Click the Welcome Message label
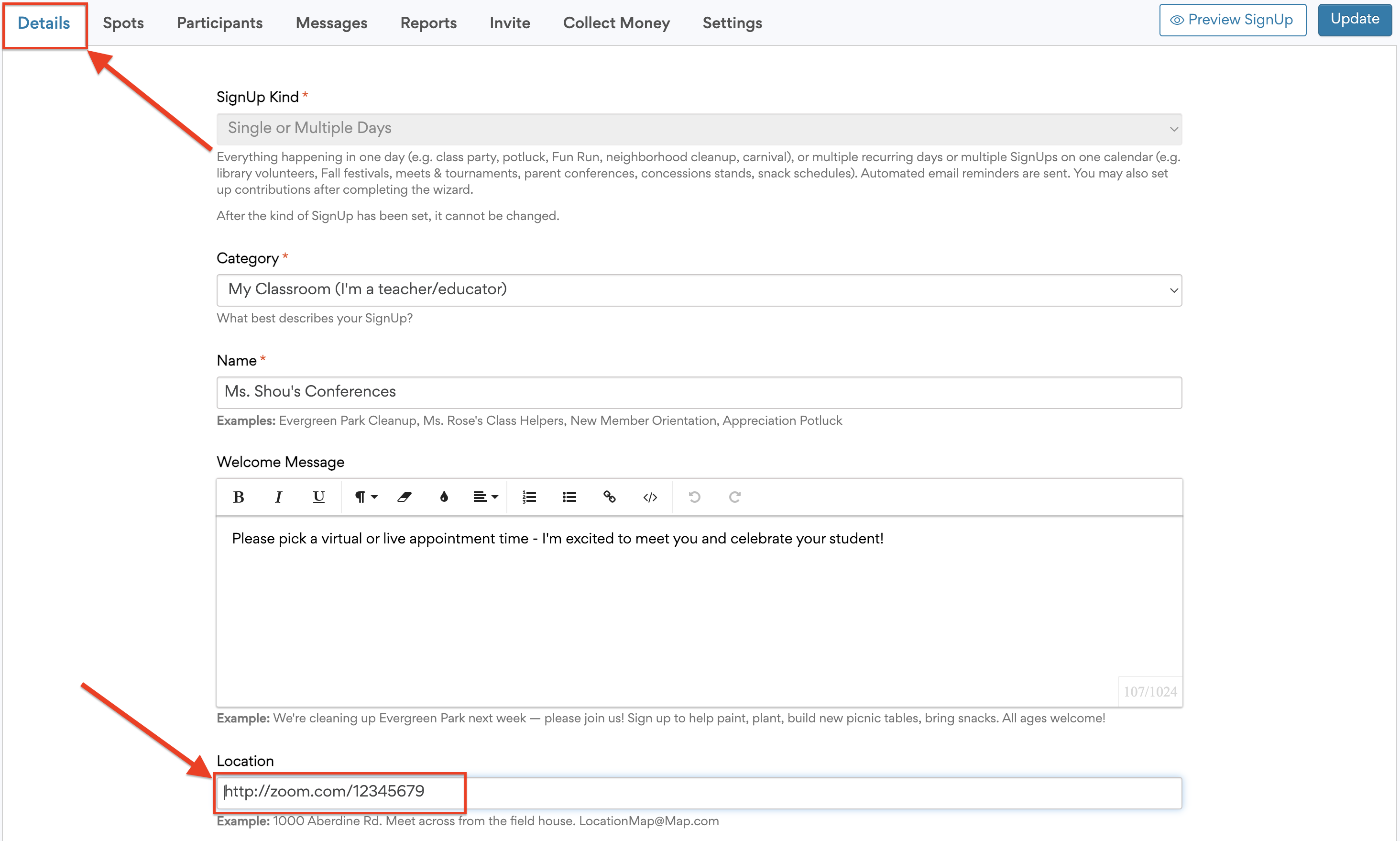 click(x=280, y=462)
